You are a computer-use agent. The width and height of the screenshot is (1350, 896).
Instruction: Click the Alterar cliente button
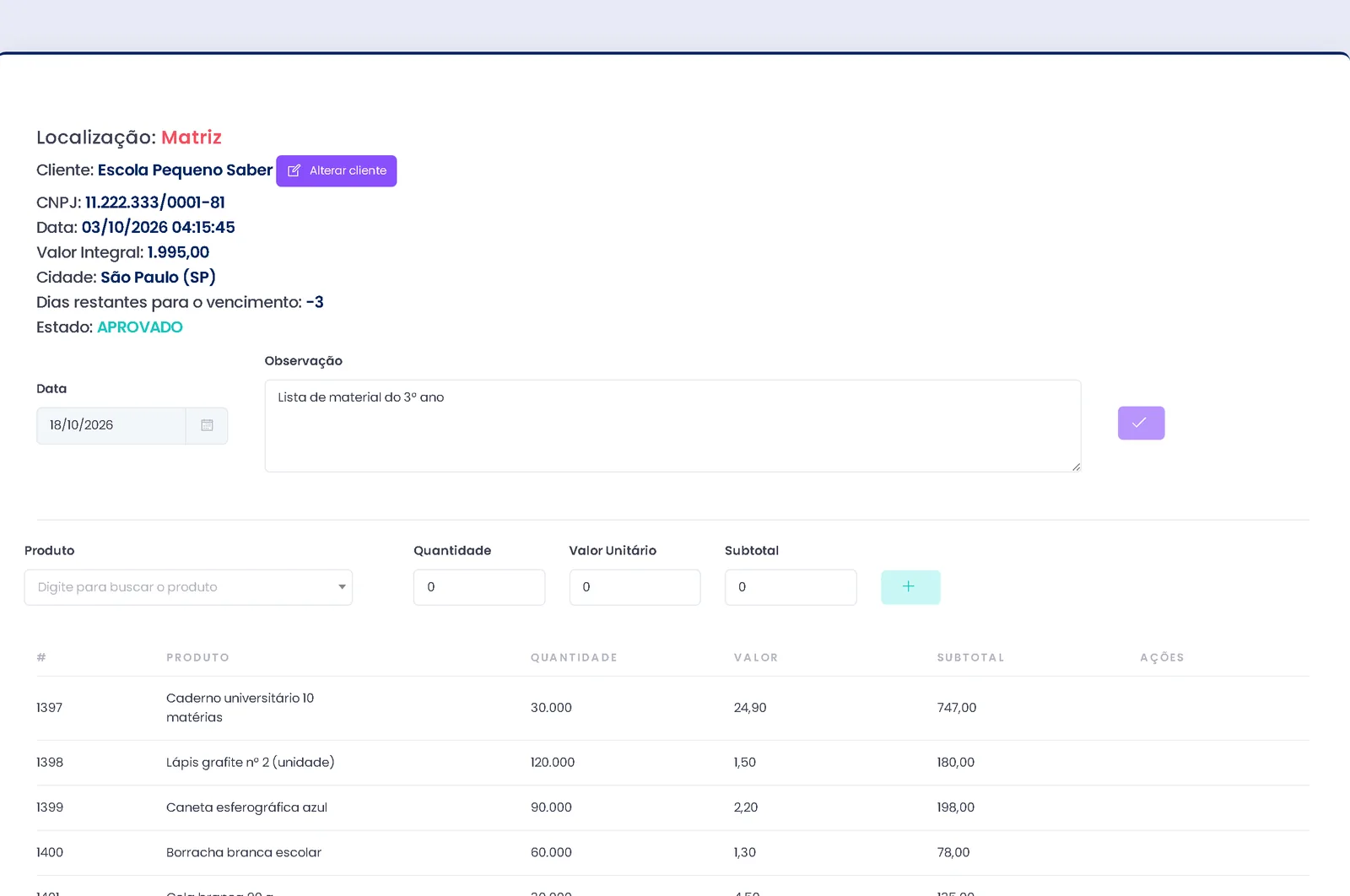point(336,170)
